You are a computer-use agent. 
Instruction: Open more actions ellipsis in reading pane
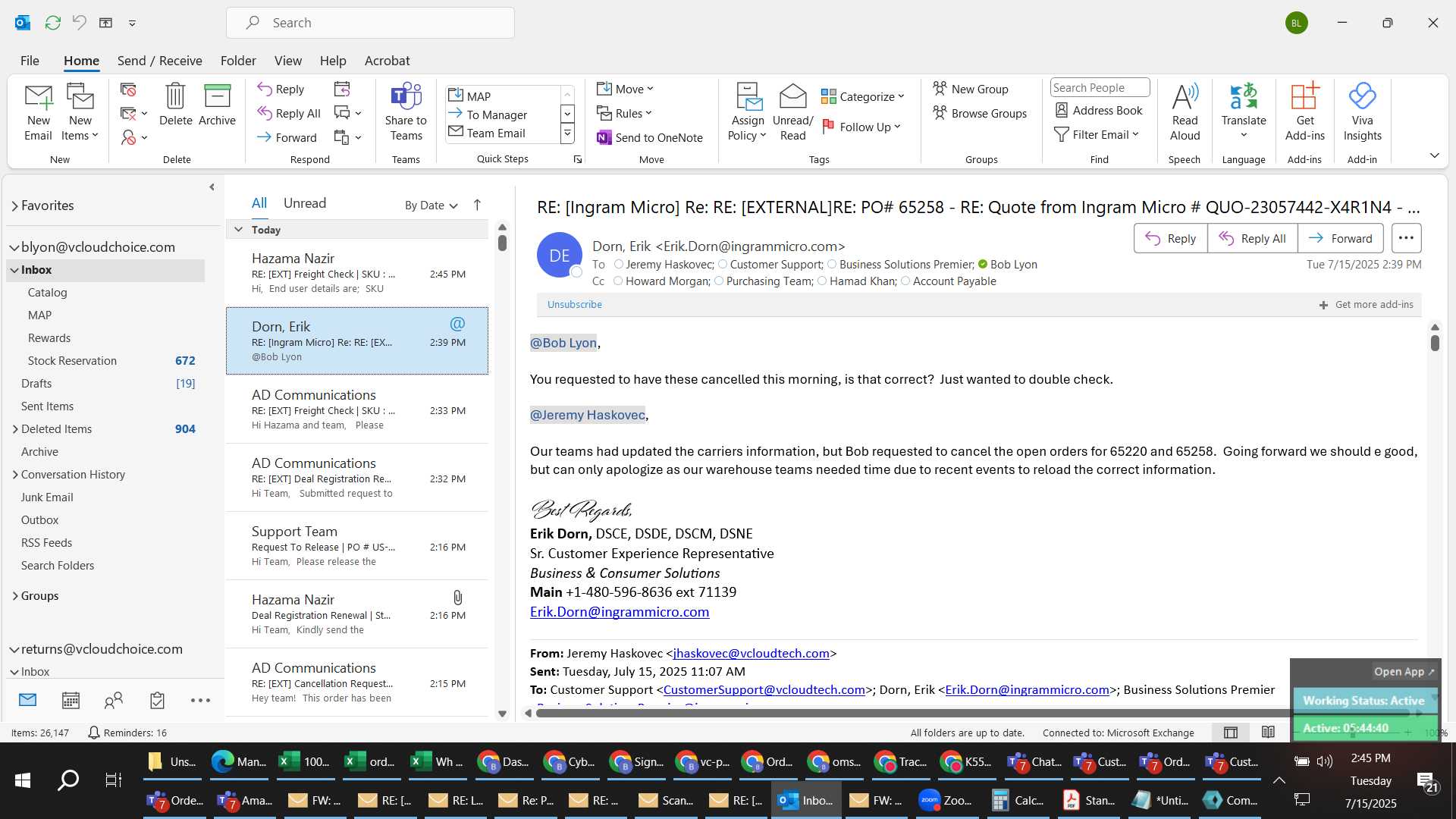point(1406,238)
